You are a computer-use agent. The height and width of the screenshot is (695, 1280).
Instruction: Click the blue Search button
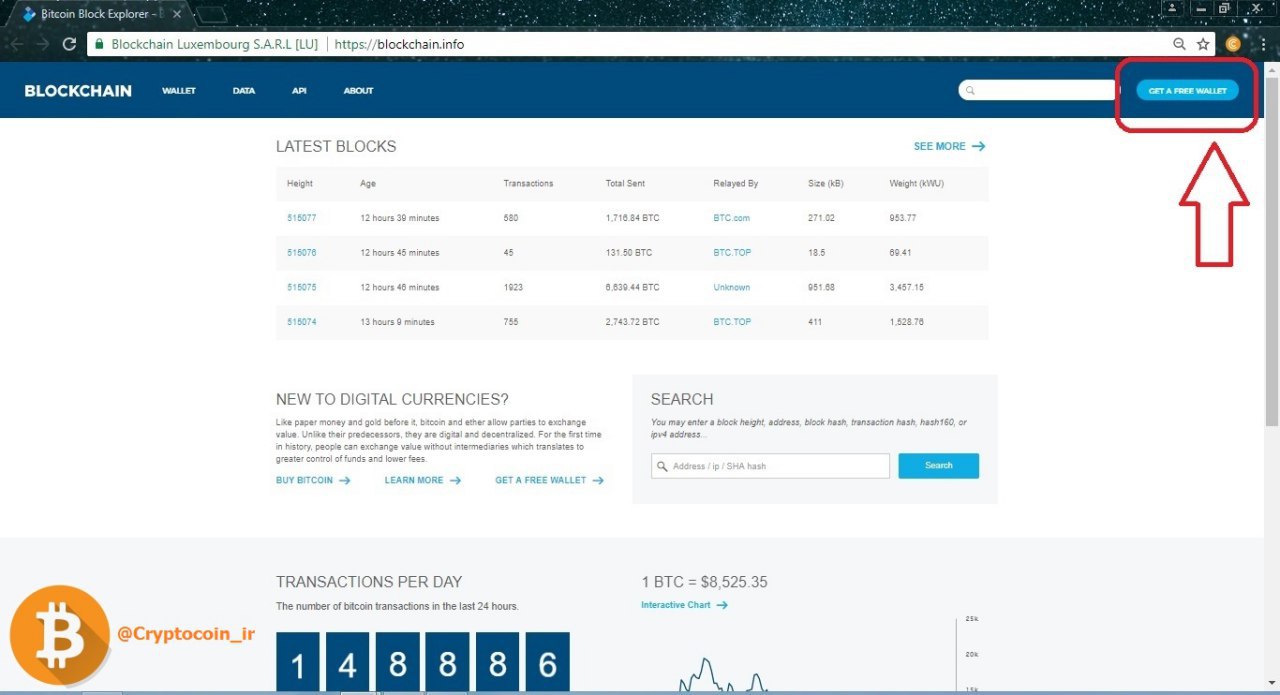pyautogui.click(x=938, y=466)
